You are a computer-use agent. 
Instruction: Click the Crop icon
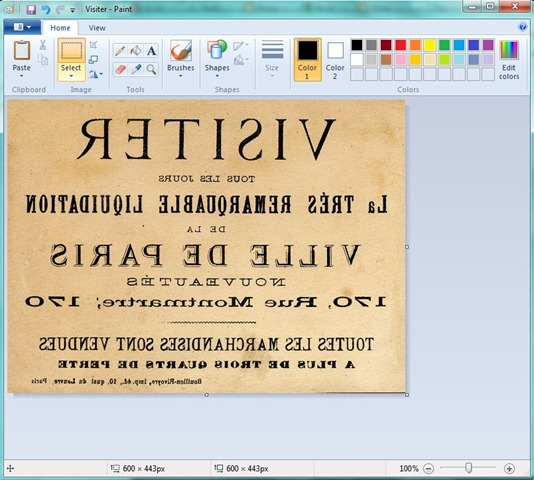pyautogui.click(x=93, y=45)
